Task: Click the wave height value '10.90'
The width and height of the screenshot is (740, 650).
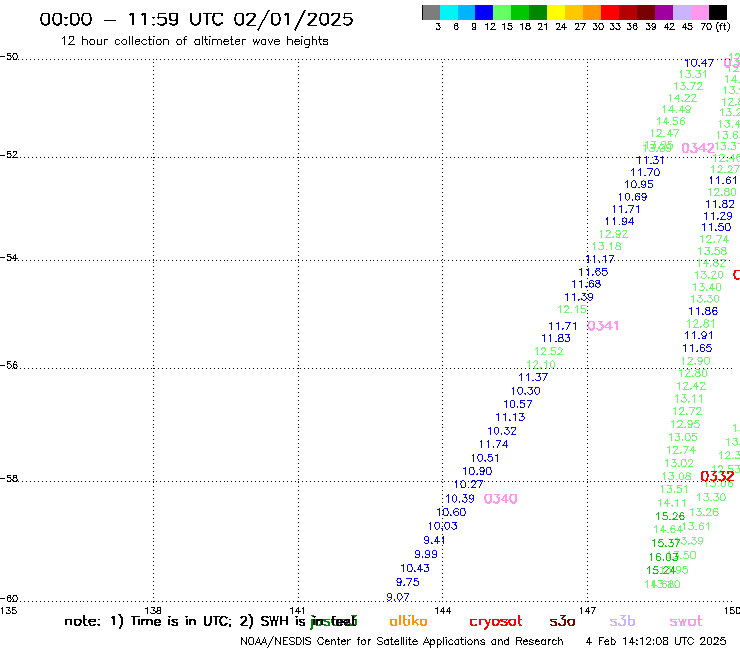Action: point(477,472)
